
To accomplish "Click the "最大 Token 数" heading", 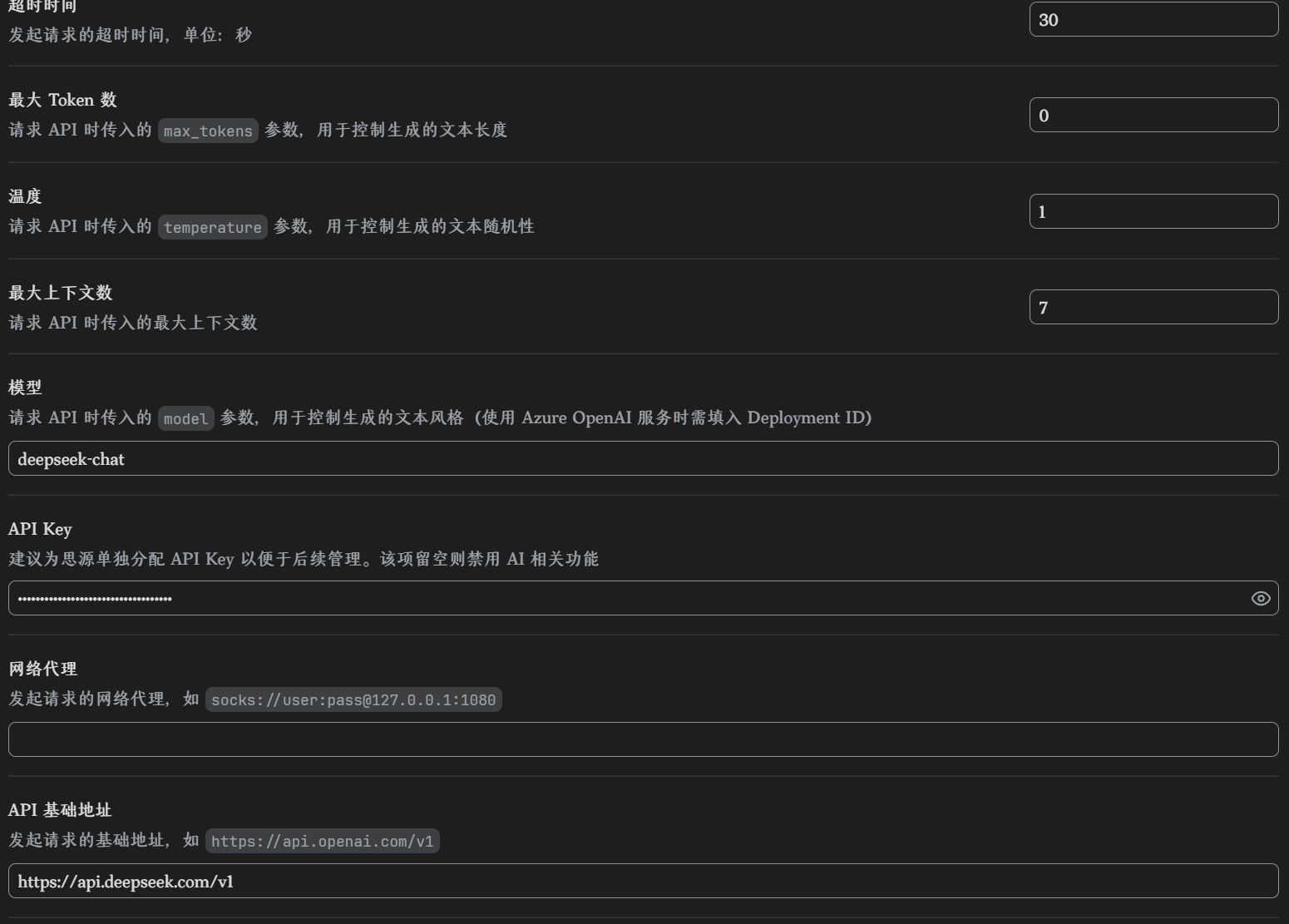I will (x=62, y=100).
